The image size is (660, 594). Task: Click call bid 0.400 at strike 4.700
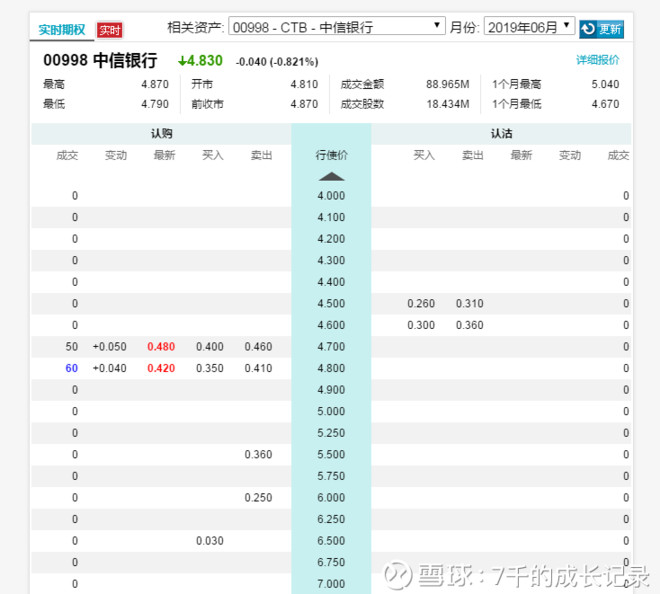pos(210,346)
